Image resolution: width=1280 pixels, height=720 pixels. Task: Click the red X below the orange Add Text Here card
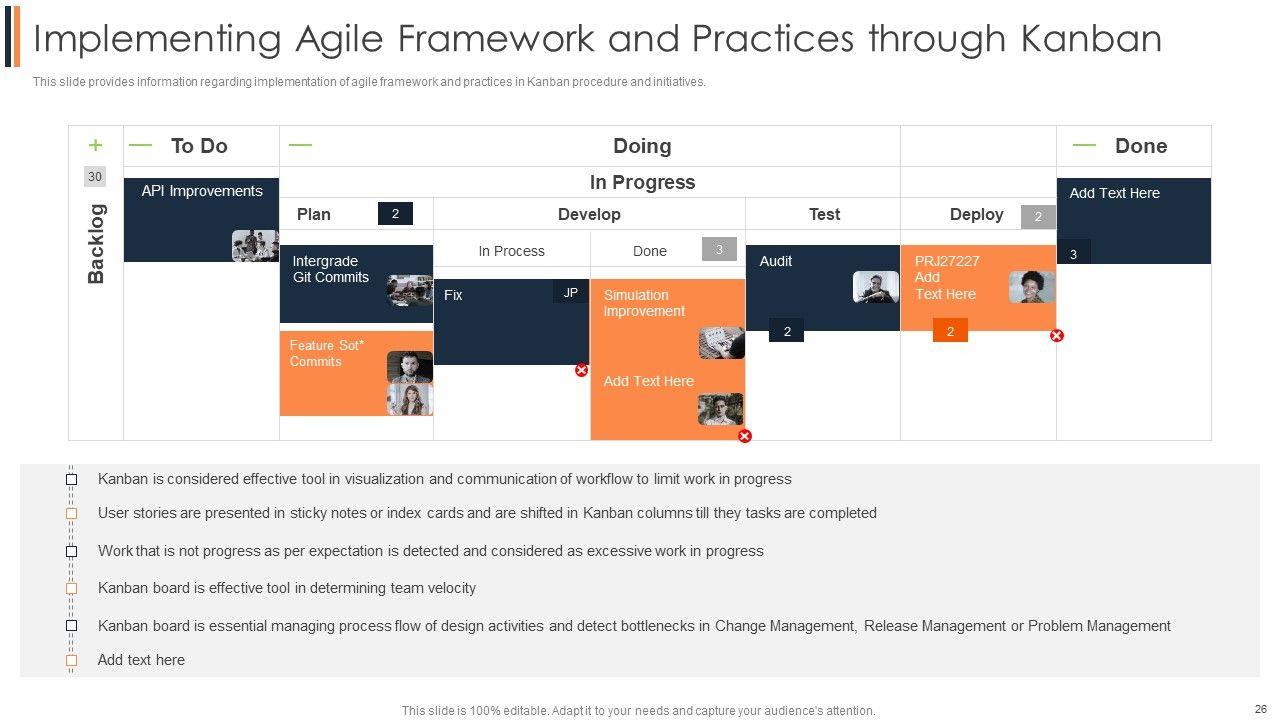coord(744,436)
